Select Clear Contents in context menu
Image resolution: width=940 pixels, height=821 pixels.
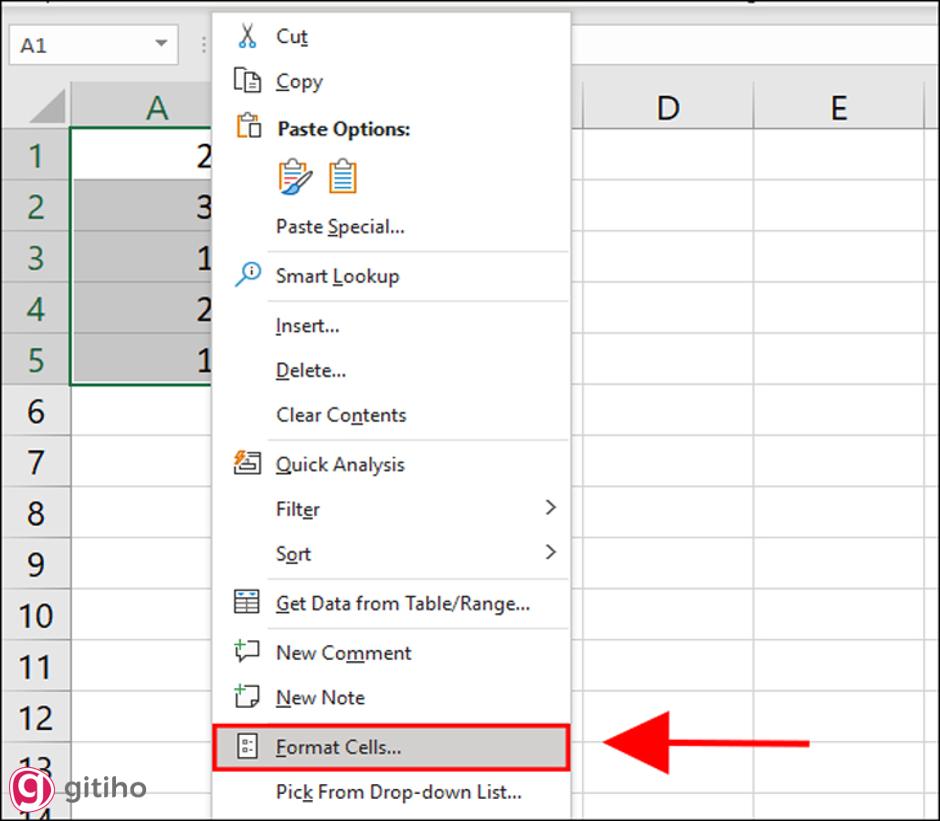[x=341, y=415]
